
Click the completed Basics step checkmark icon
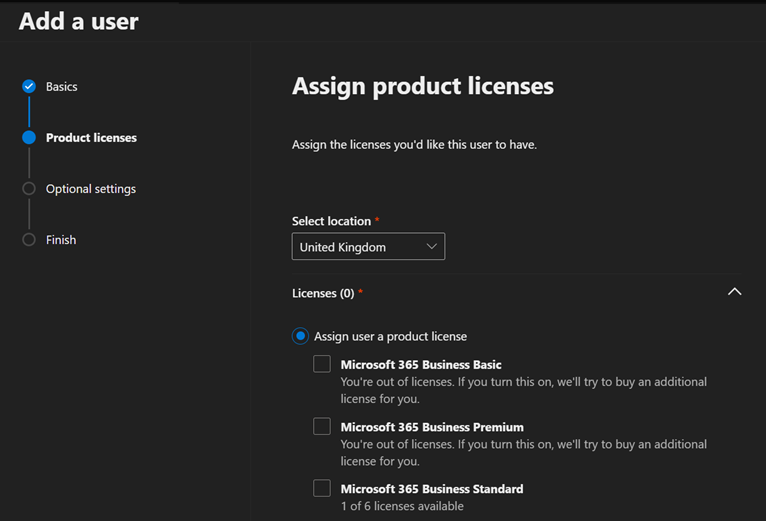coord(29,87)
